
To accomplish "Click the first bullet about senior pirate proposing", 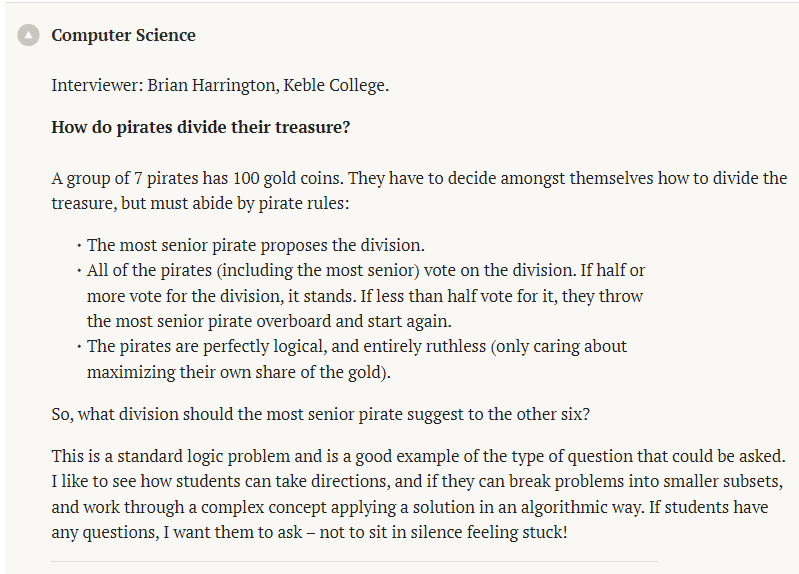I will pos(256,245).
